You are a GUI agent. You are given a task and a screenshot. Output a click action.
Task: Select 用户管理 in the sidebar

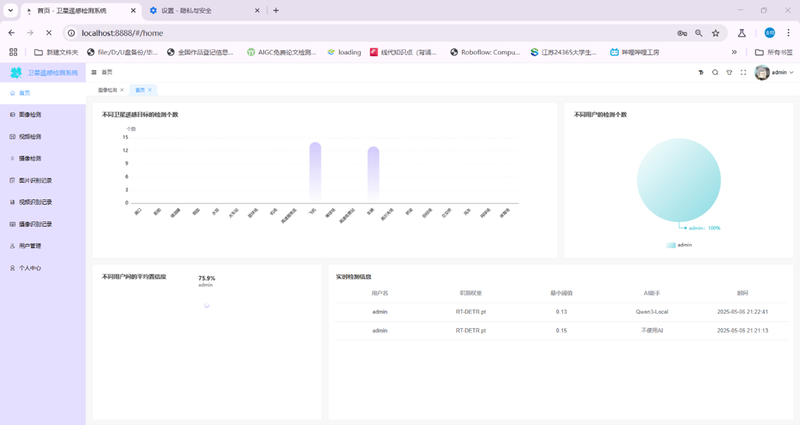(30, 246)
